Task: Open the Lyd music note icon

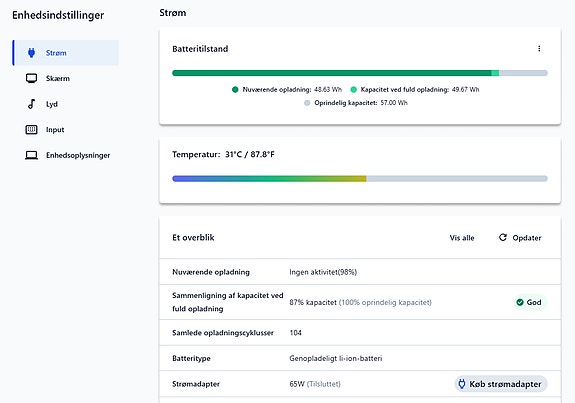Action: pos(32,104)
